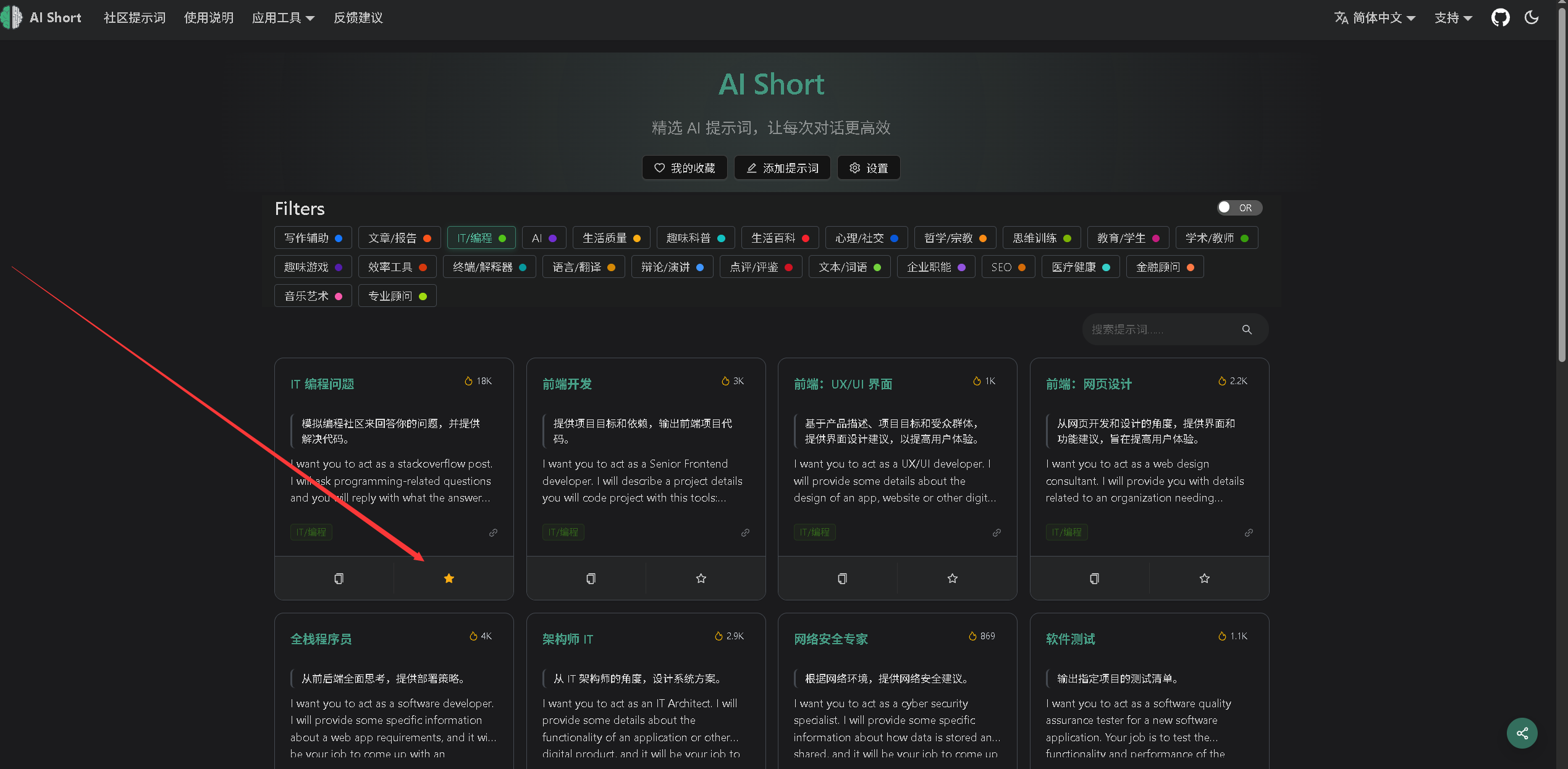Viewport: 1568px width, 769px height.
Task: Enable the 心理/社交 filter
Action: point(867,238)
